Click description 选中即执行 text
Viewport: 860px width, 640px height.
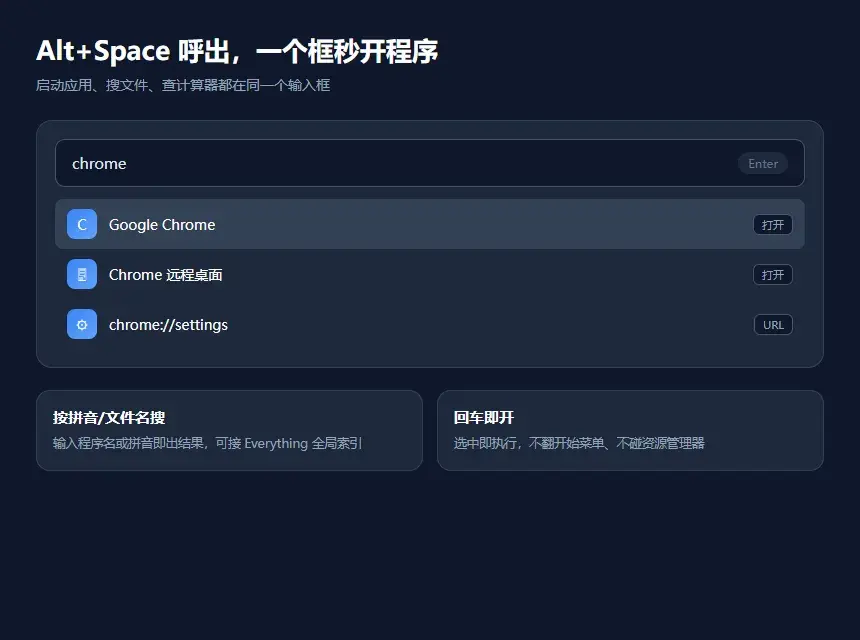click(579, 443)
